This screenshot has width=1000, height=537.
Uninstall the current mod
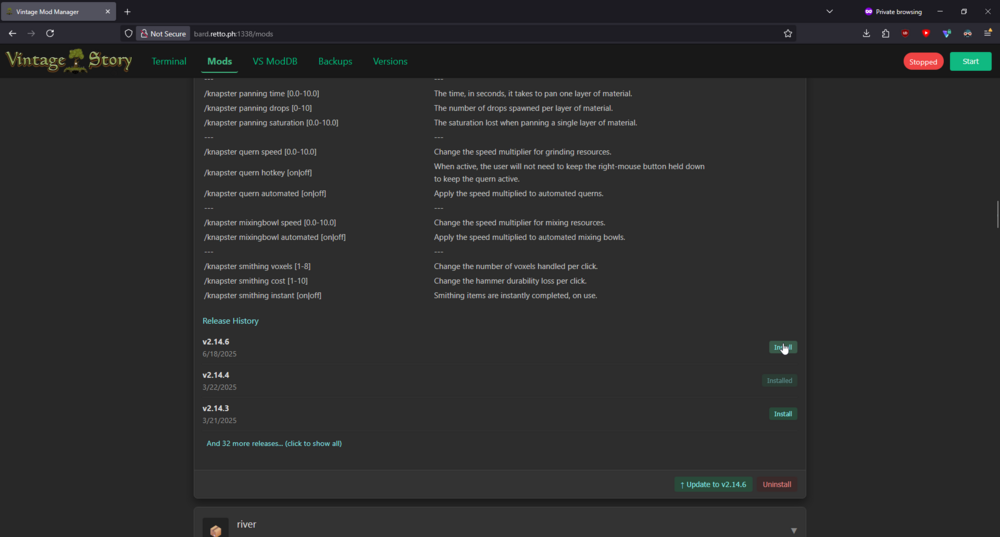777,484
